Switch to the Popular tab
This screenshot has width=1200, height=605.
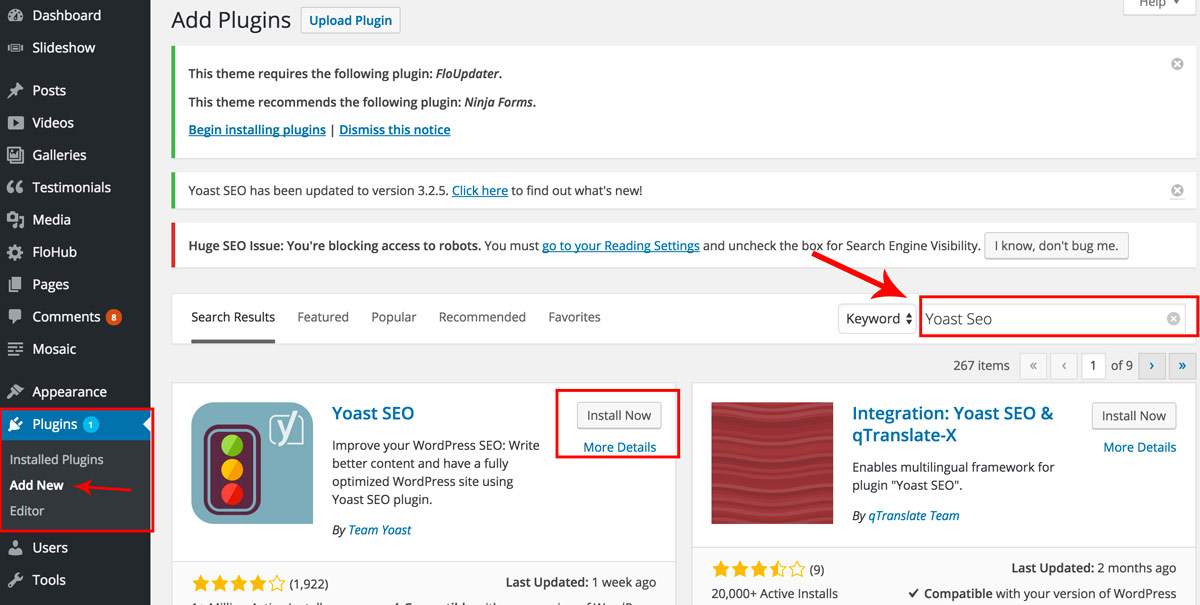[x=393, y=317]
